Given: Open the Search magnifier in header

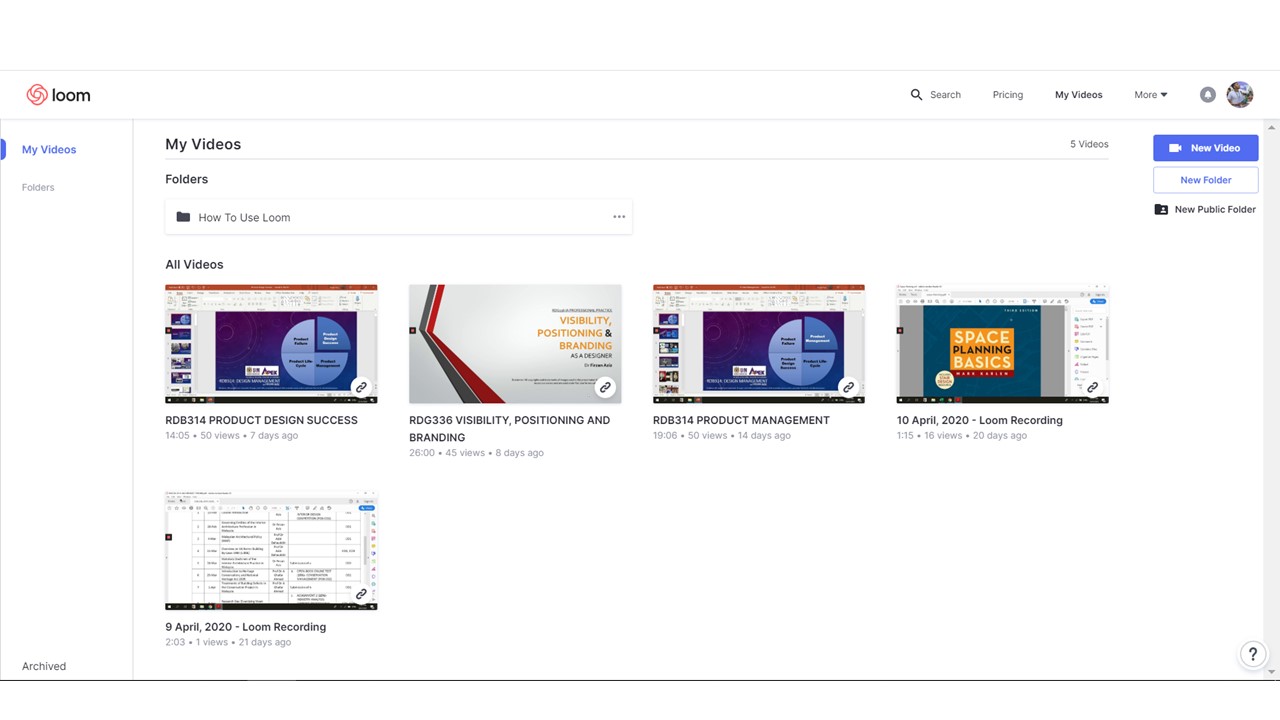Looking at the screenshot, I should pyautogui.click(x=916, y=95).
